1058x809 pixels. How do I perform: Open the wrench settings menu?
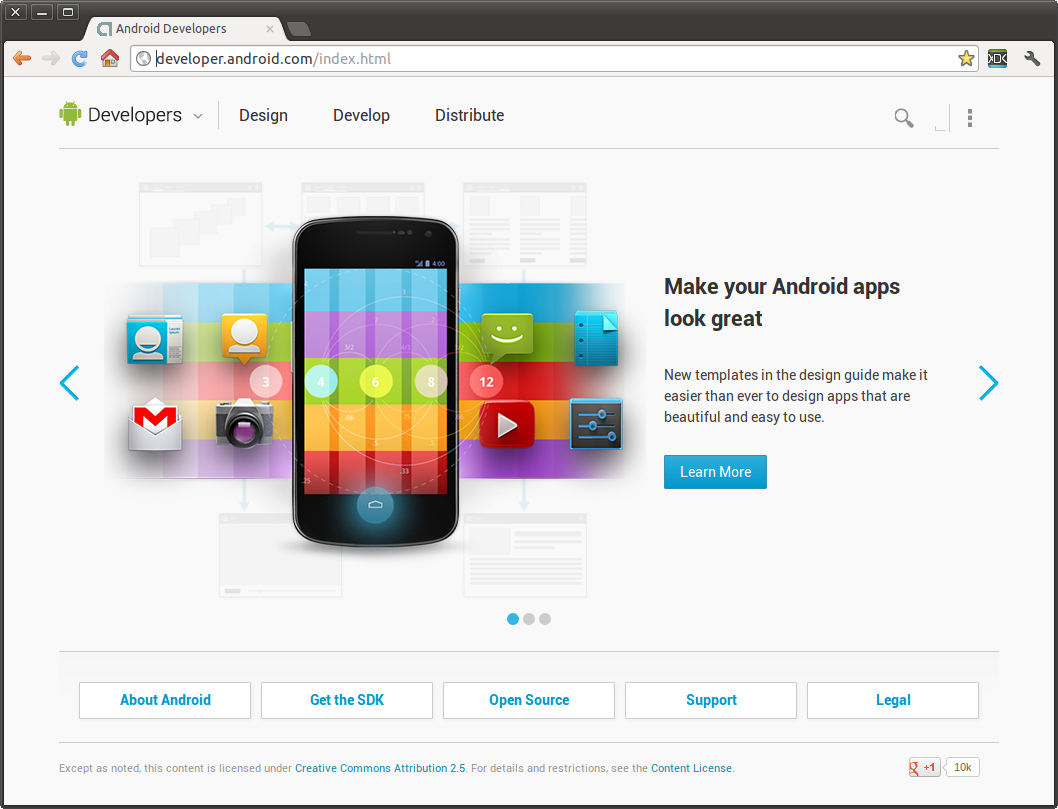click(1032, 59)
